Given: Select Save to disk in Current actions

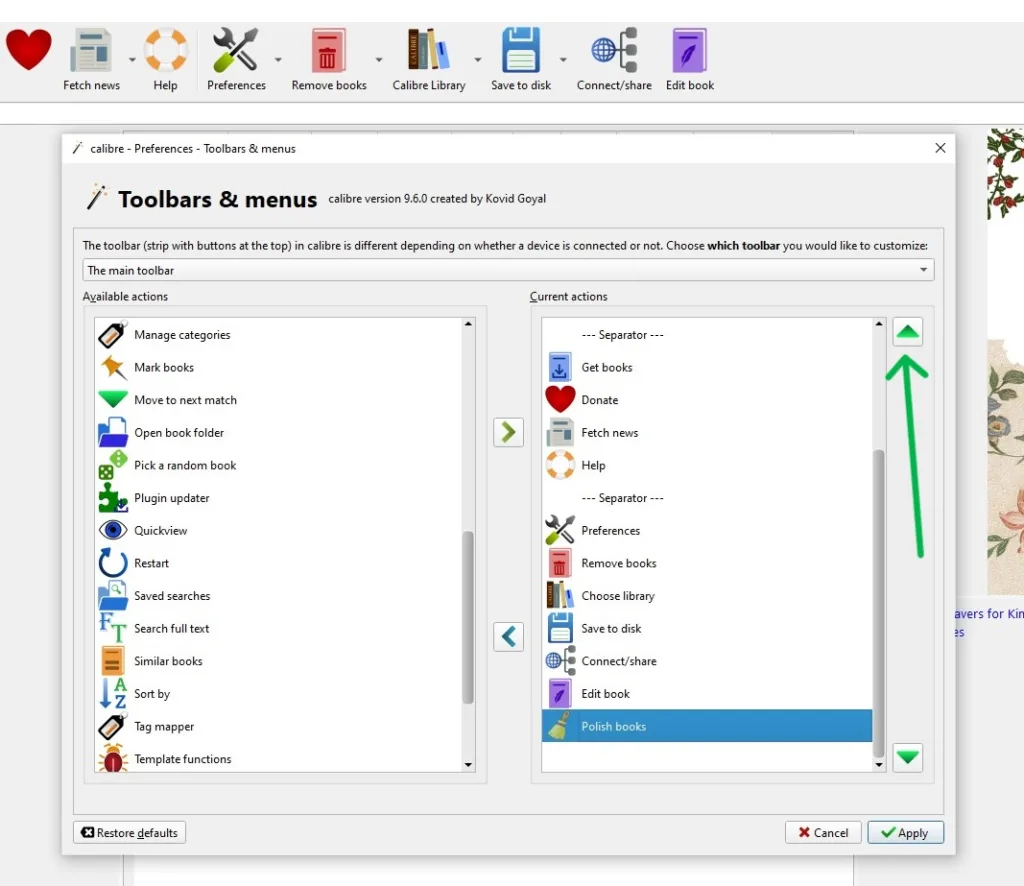Looking at the screenshot, I should tap(707, 628).
